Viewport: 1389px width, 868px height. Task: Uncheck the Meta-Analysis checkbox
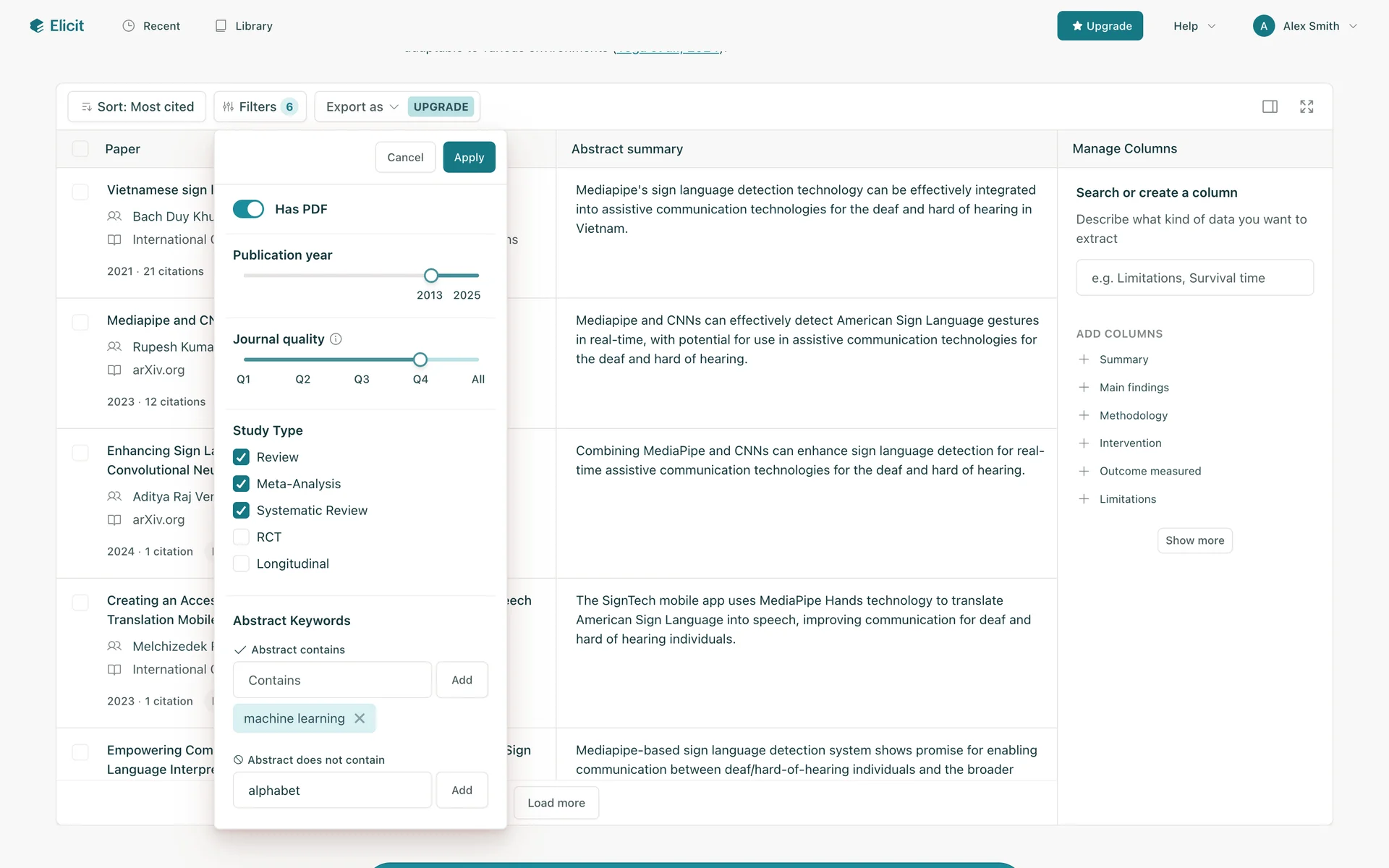(242, 484)
